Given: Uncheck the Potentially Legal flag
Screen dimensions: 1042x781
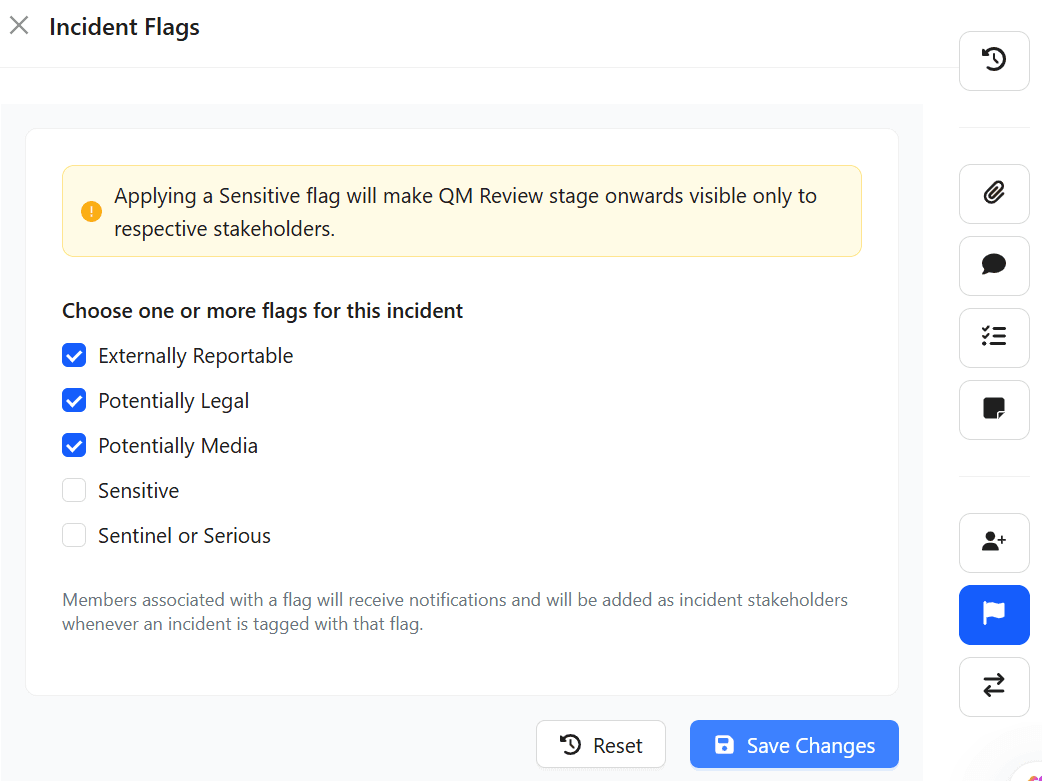Looking at the screenshot, I should (x=74, y=400).
